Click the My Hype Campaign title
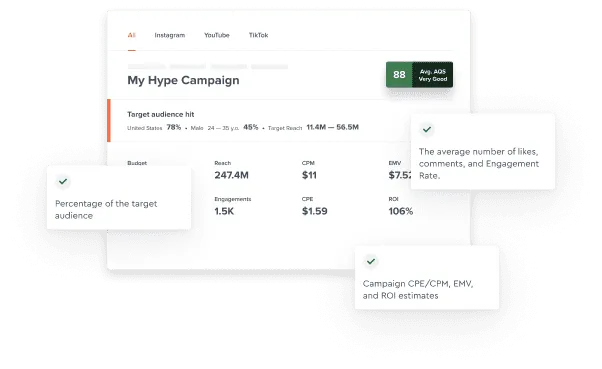 [184, 80]
